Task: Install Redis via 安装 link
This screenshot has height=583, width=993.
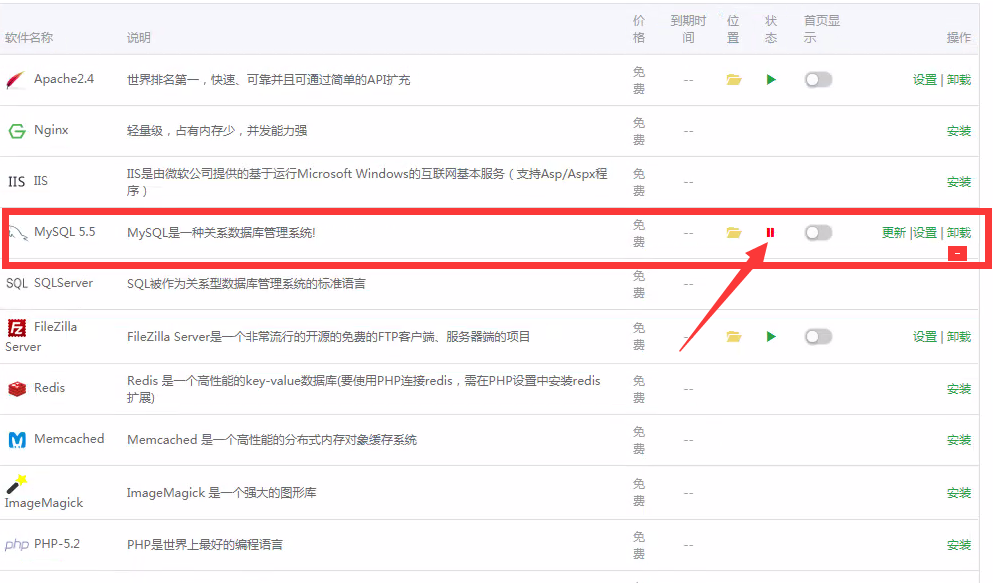Action: 959,389
